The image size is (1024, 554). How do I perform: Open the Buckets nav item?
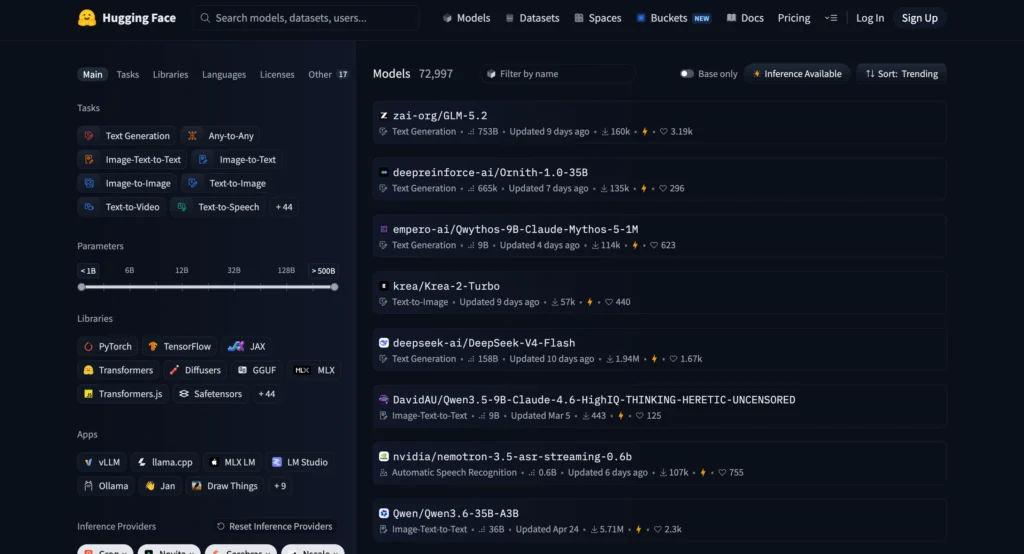pyautogui.click(x=673, y=18)
